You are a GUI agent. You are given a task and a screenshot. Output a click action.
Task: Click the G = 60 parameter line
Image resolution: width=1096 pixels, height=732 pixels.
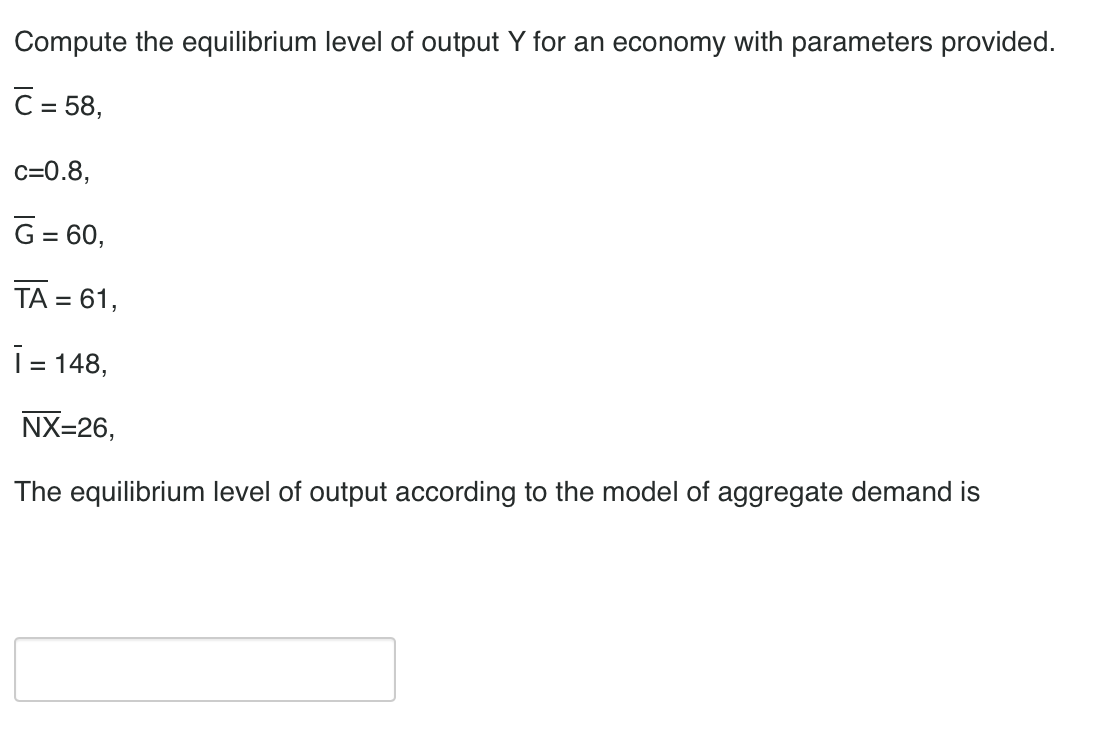58,236
